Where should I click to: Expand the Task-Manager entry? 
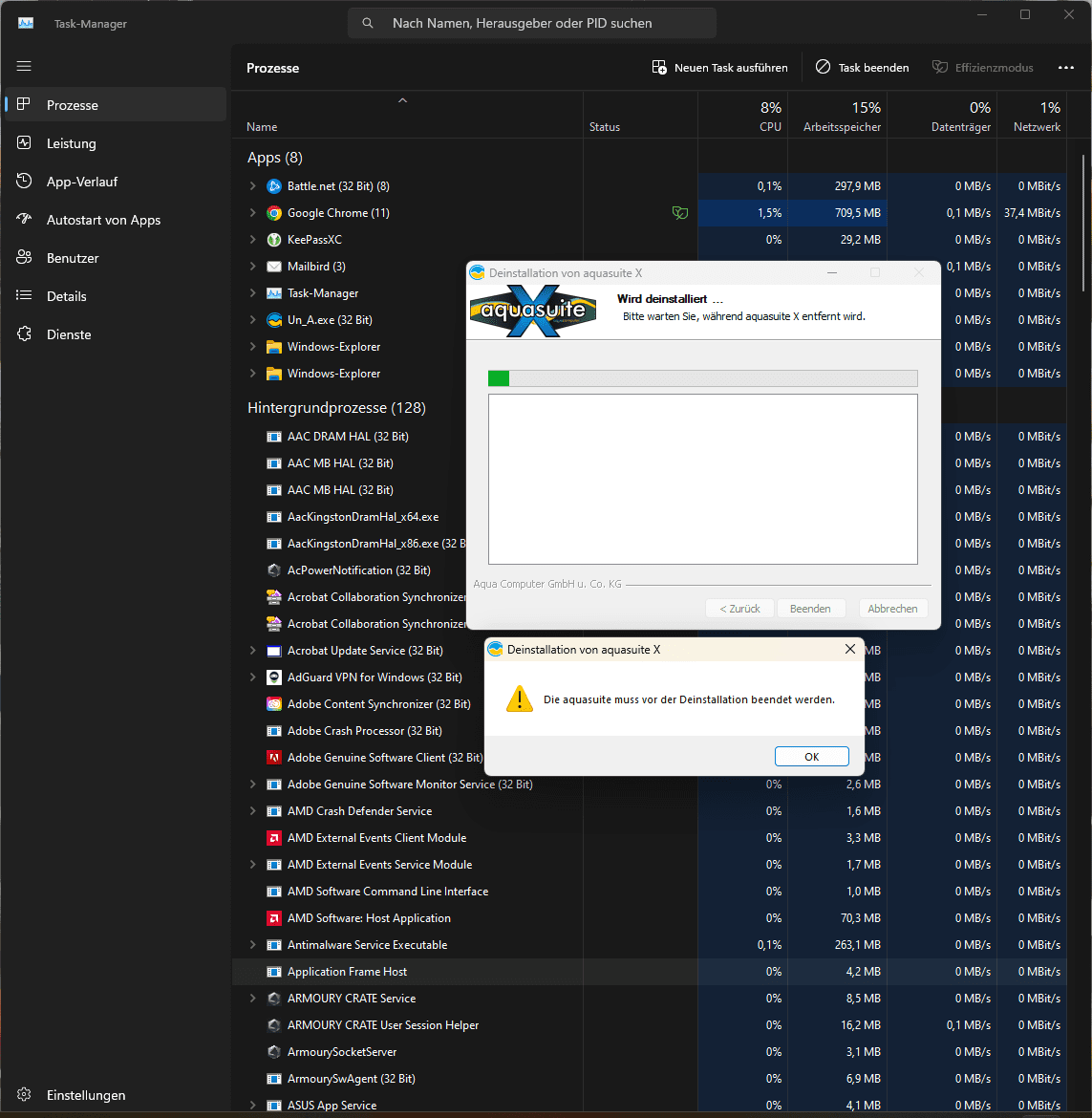[x=252, y=293]
